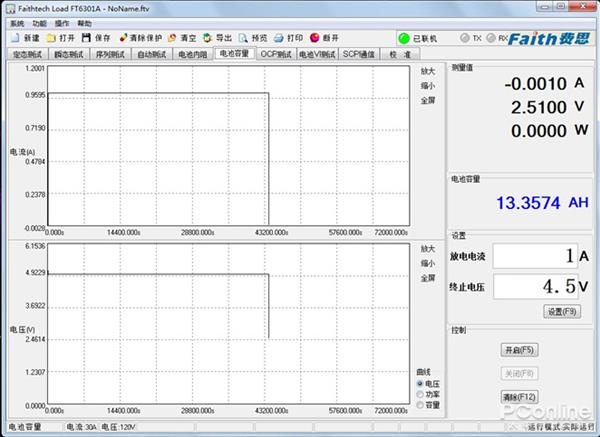Screen dimensions: 600x437
Task: Click the 清除(F12) button
Action: click(x=519, y=397)
